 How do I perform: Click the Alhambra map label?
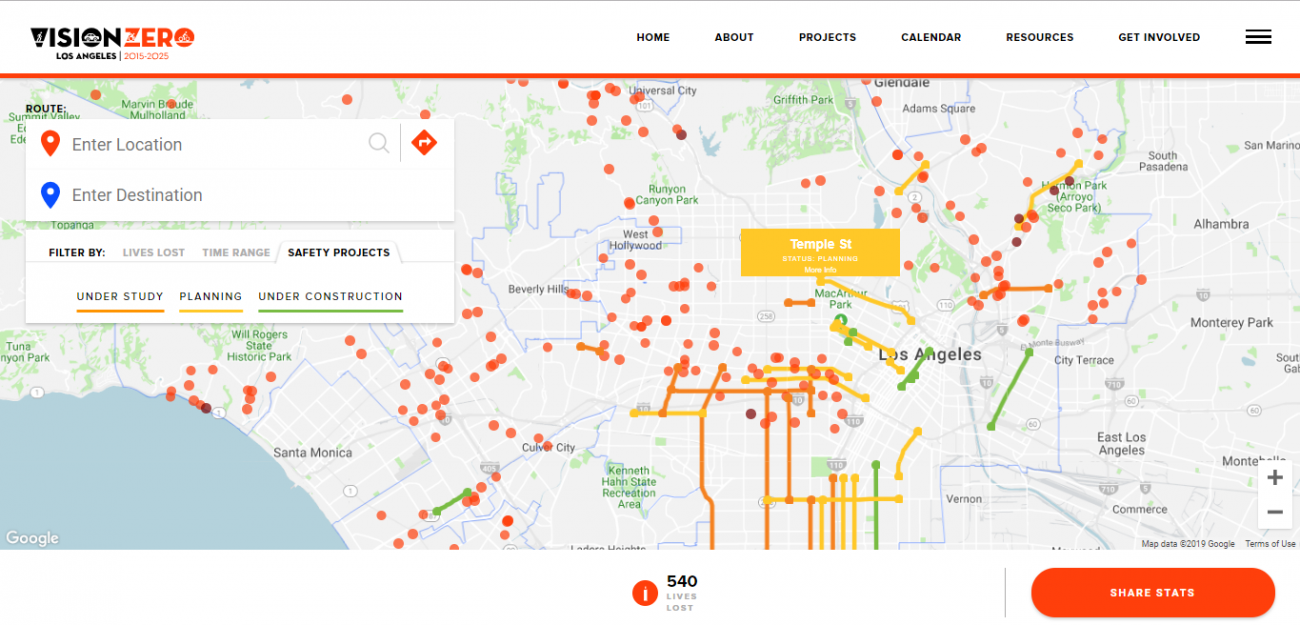click(1221, 224)
